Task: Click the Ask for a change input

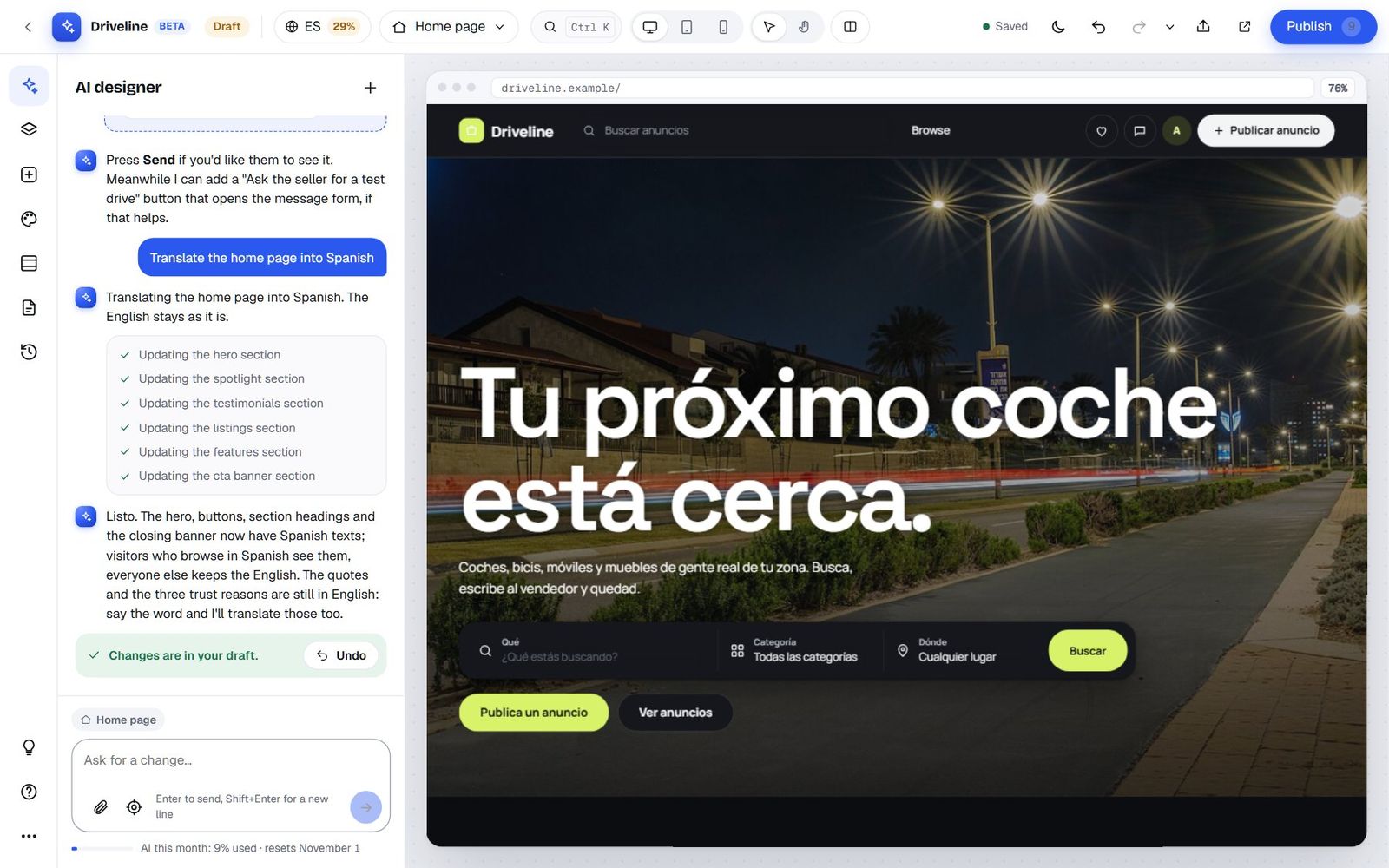Action: click(x=231, y=760)
